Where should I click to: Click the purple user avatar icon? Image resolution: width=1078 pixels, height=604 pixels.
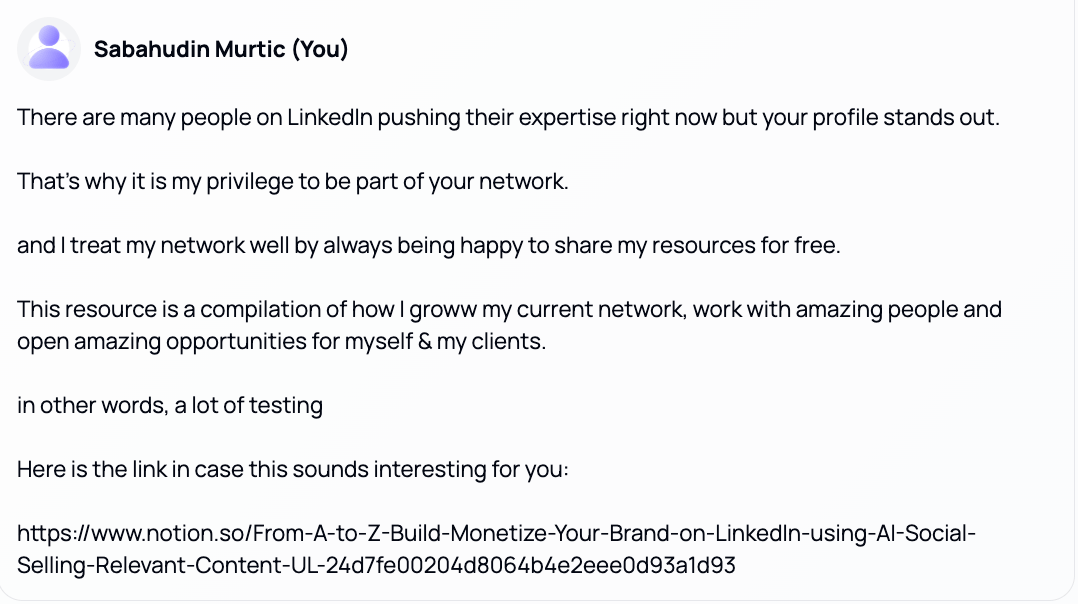[49, 48]
